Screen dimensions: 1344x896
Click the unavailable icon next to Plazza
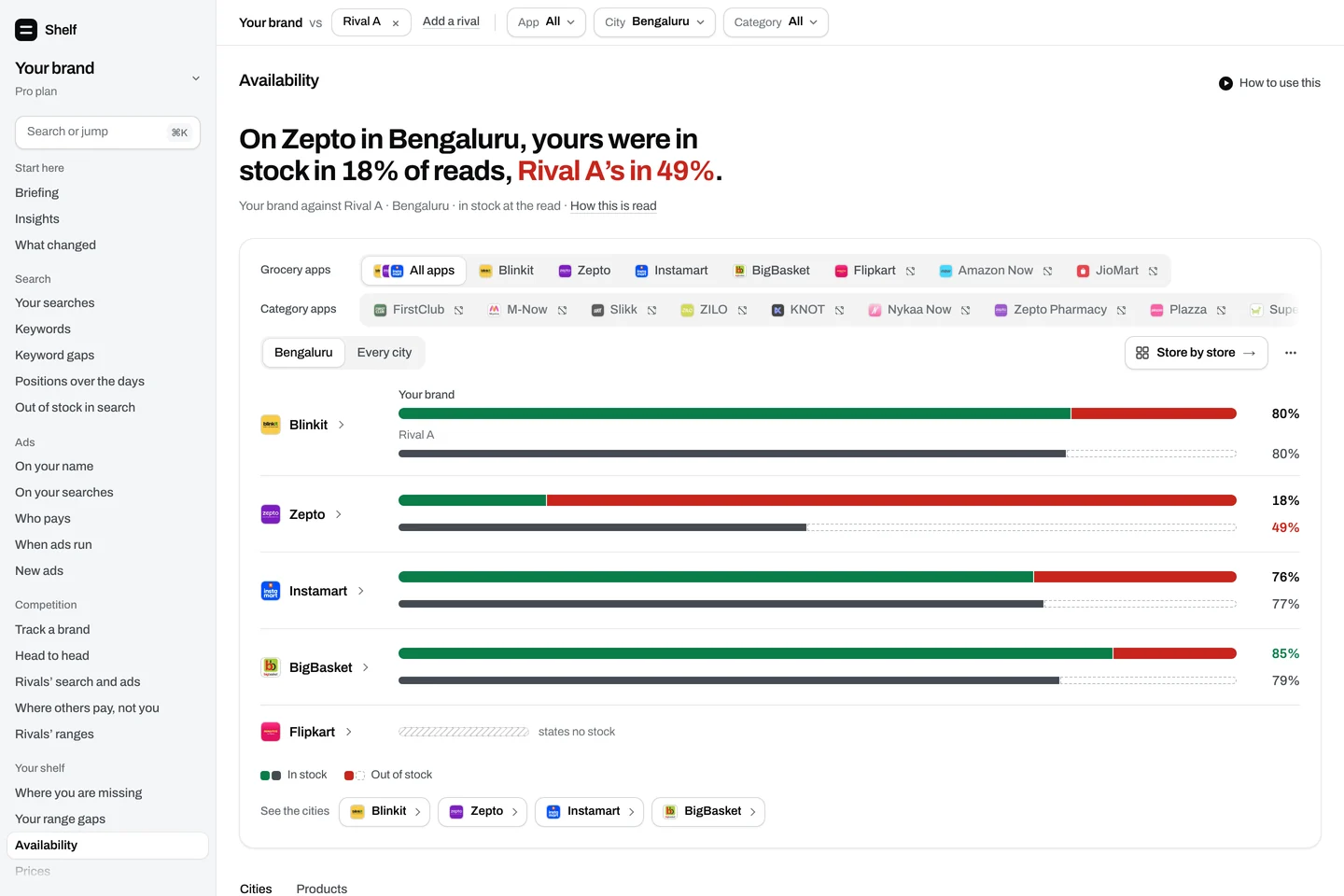pyautogui.click(x=1221, y=311)
